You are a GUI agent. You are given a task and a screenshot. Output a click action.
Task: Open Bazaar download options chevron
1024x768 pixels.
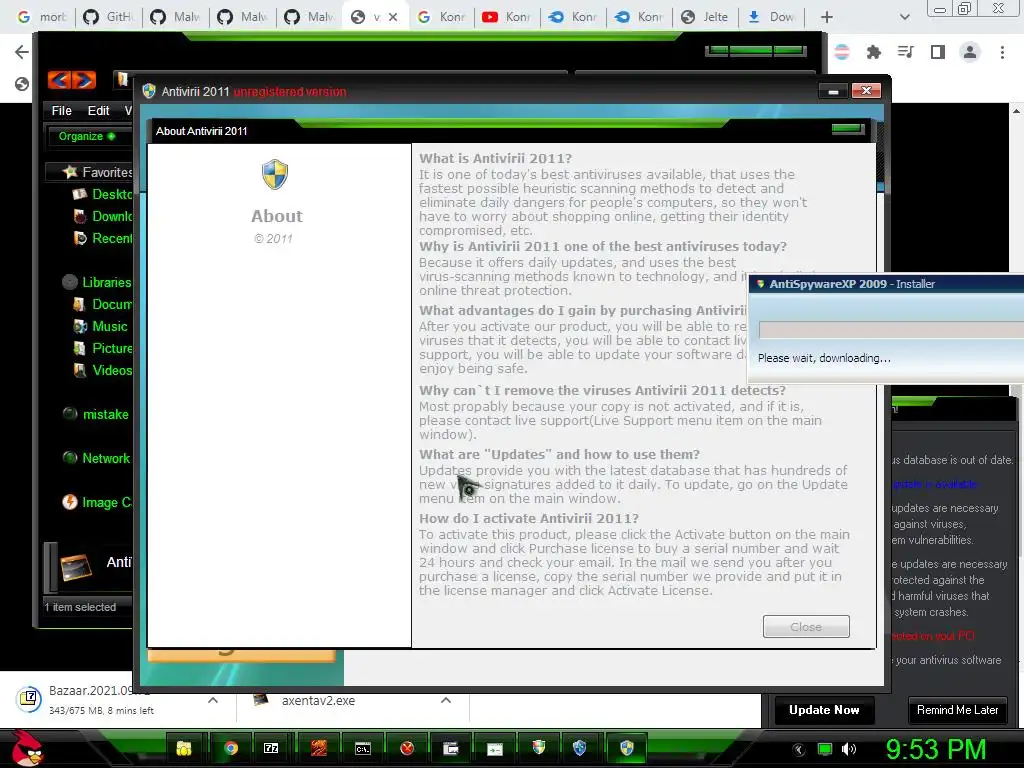click(x=213, y=700)
